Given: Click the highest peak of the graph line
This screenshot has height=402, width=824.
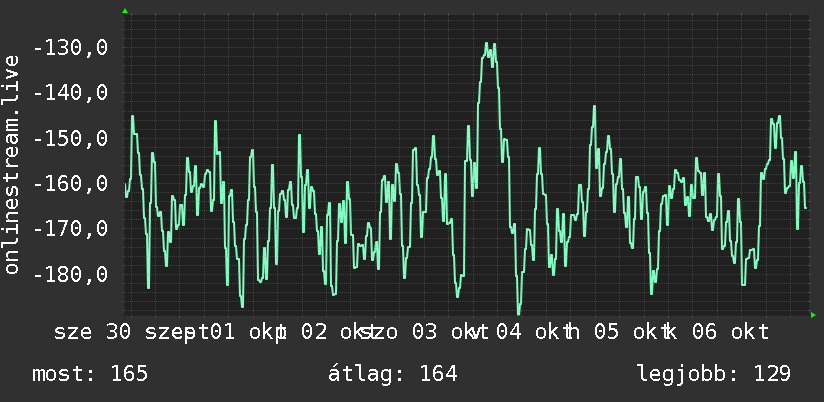Looking at the screenshot, I should (487, 44).
